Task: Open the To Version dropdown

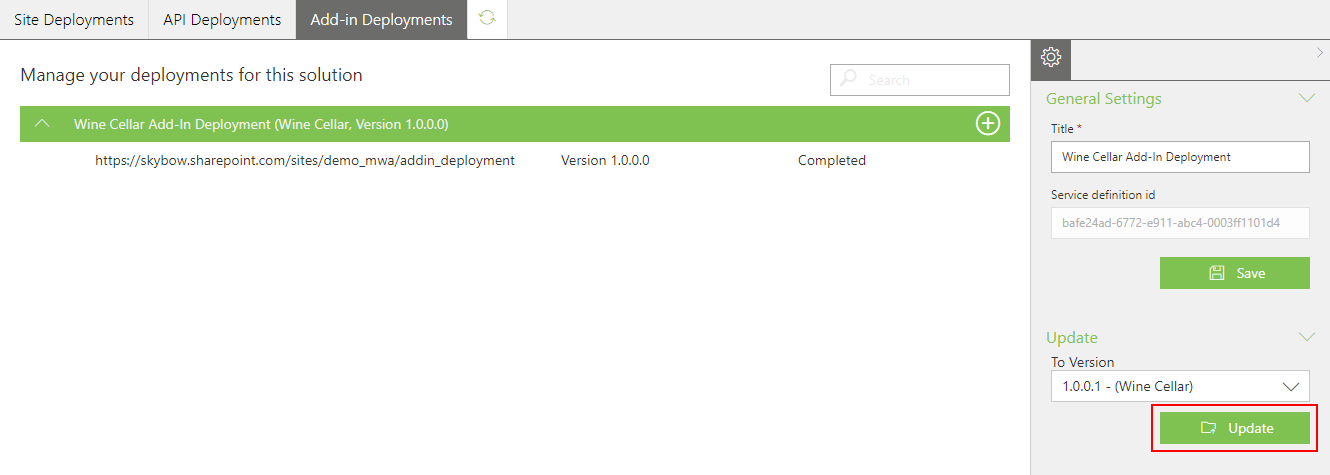Action: (1180, 386)
